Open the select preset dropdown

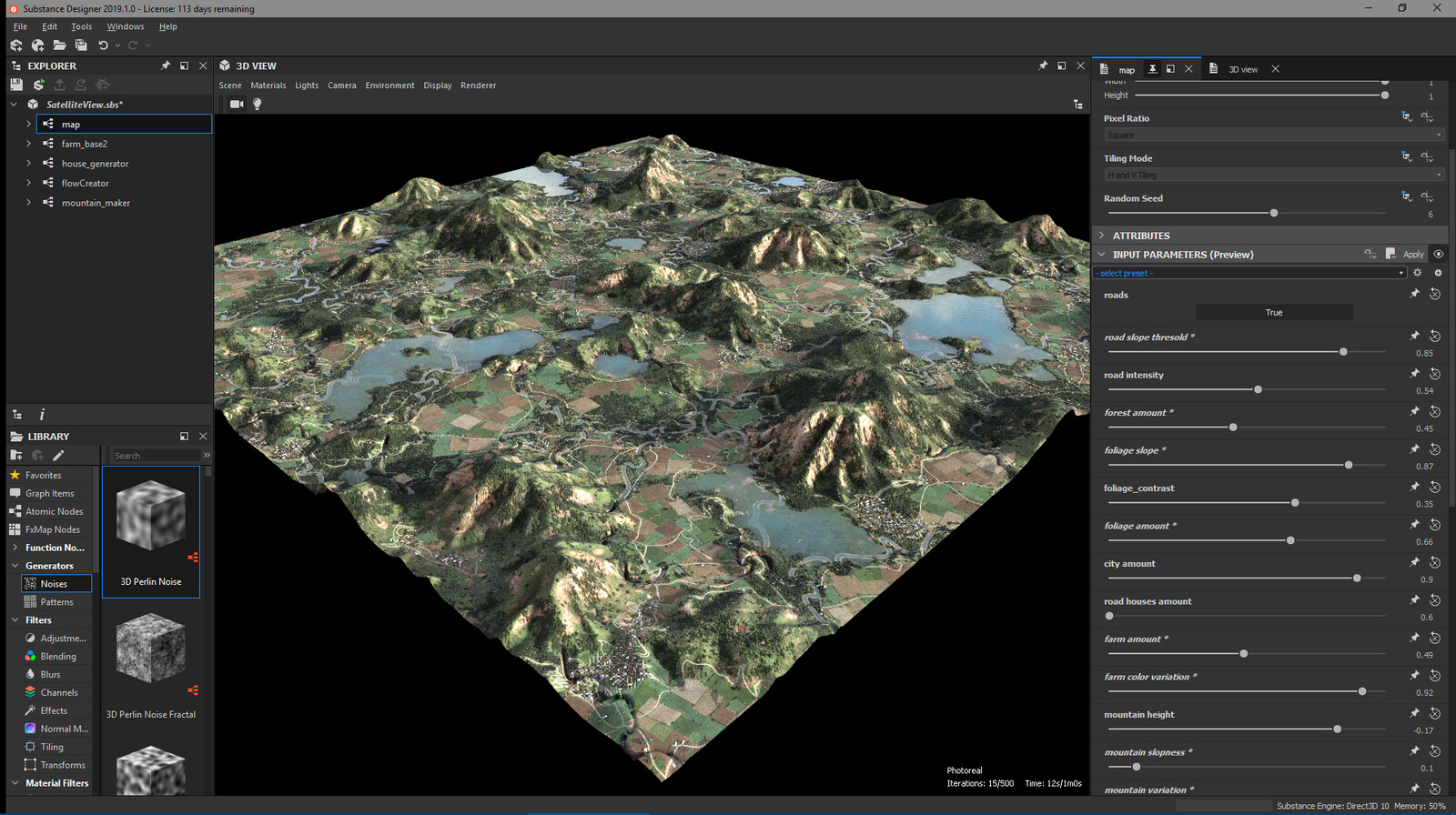[1250, 273]
